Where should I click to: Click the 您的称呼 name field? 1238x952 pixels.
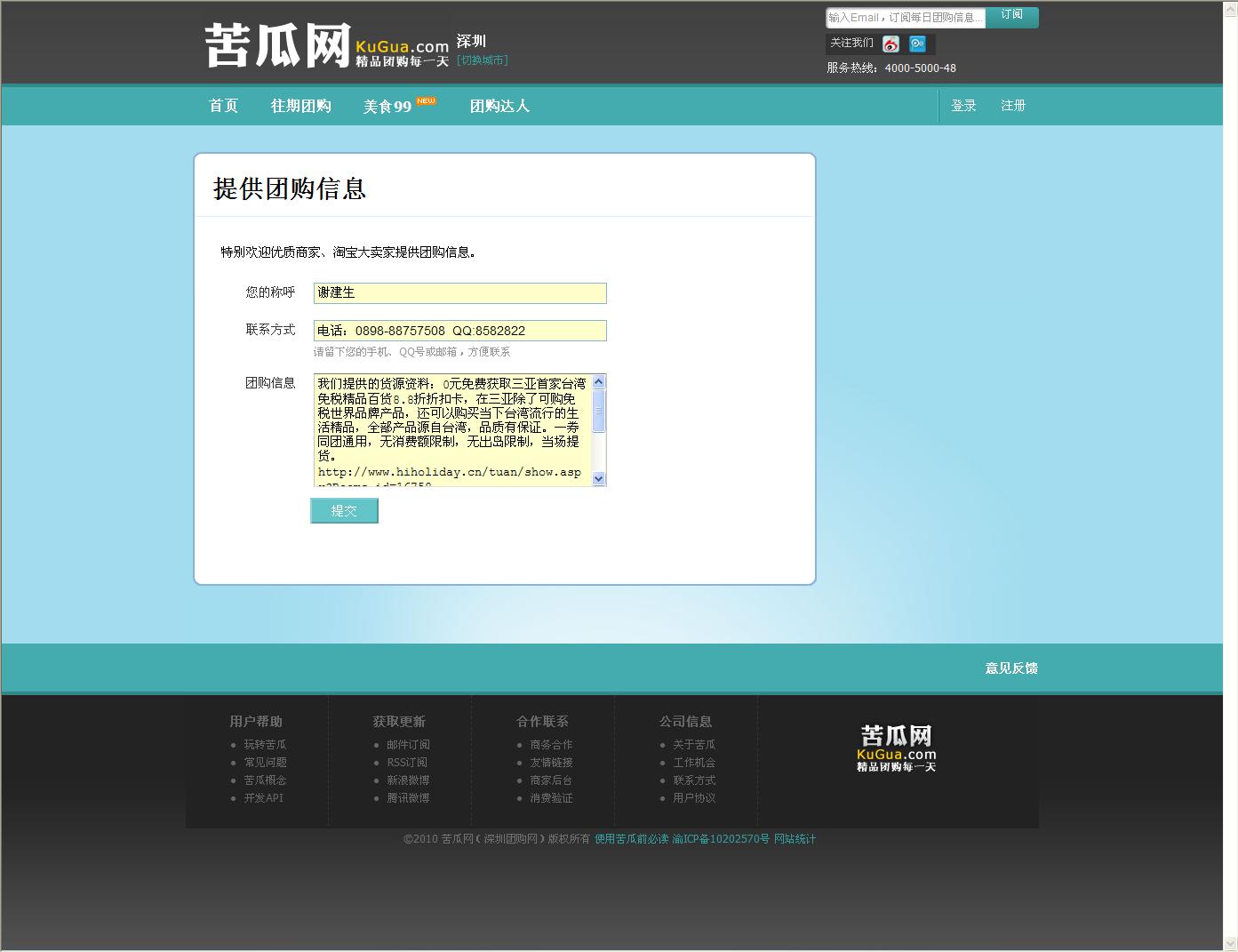[x=459, y=293]
